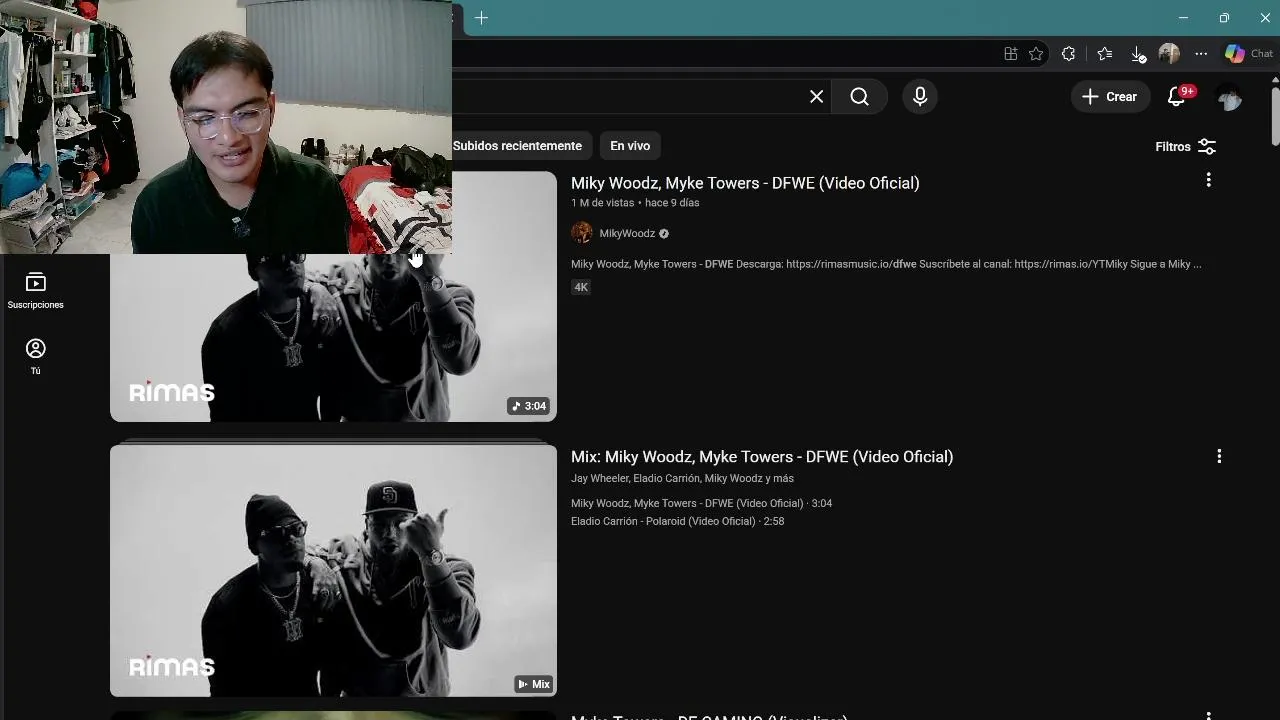Open the Tú section in the sidebar
The height and width of the screenshot is (720, 1280).
pyautogui.click(x=35, y=356)
